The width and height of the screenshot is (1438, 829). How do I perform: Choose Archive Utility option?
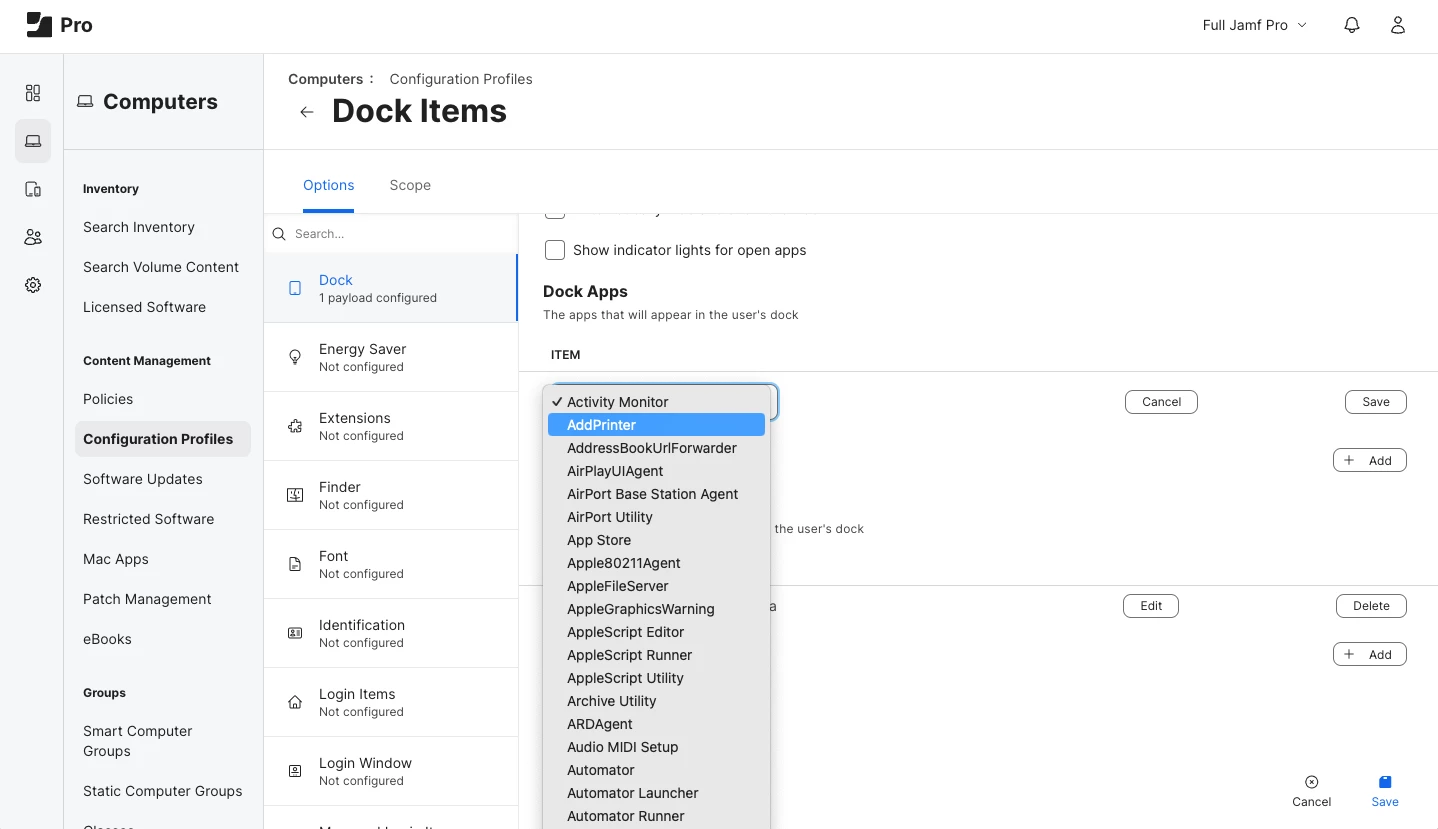656,701
